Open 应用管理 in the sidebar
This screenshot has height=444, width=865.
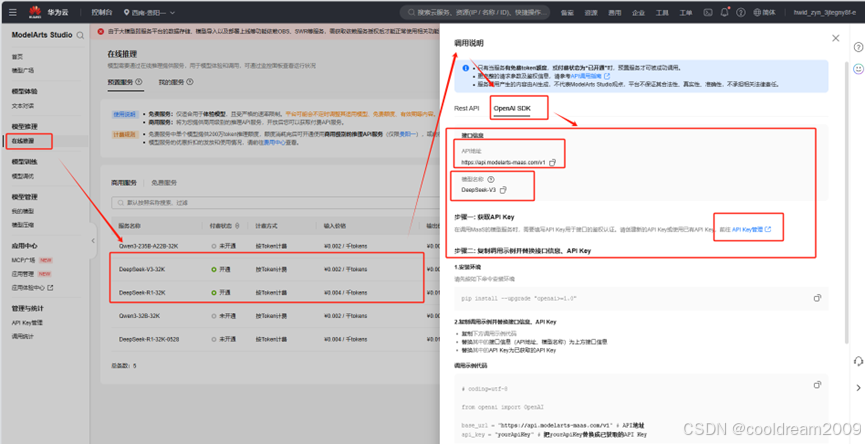pos(23,274)
